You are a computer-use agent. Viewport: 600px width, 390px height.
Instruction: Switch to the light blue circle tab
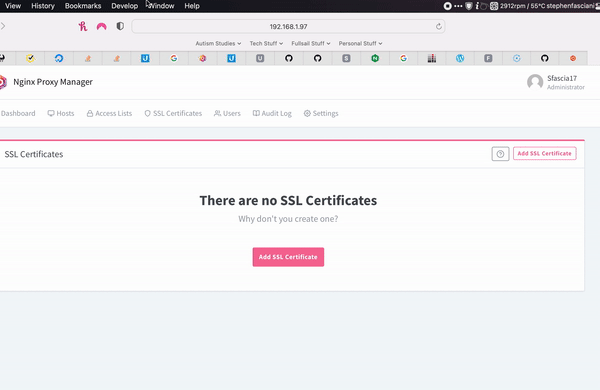pos(517,58)
